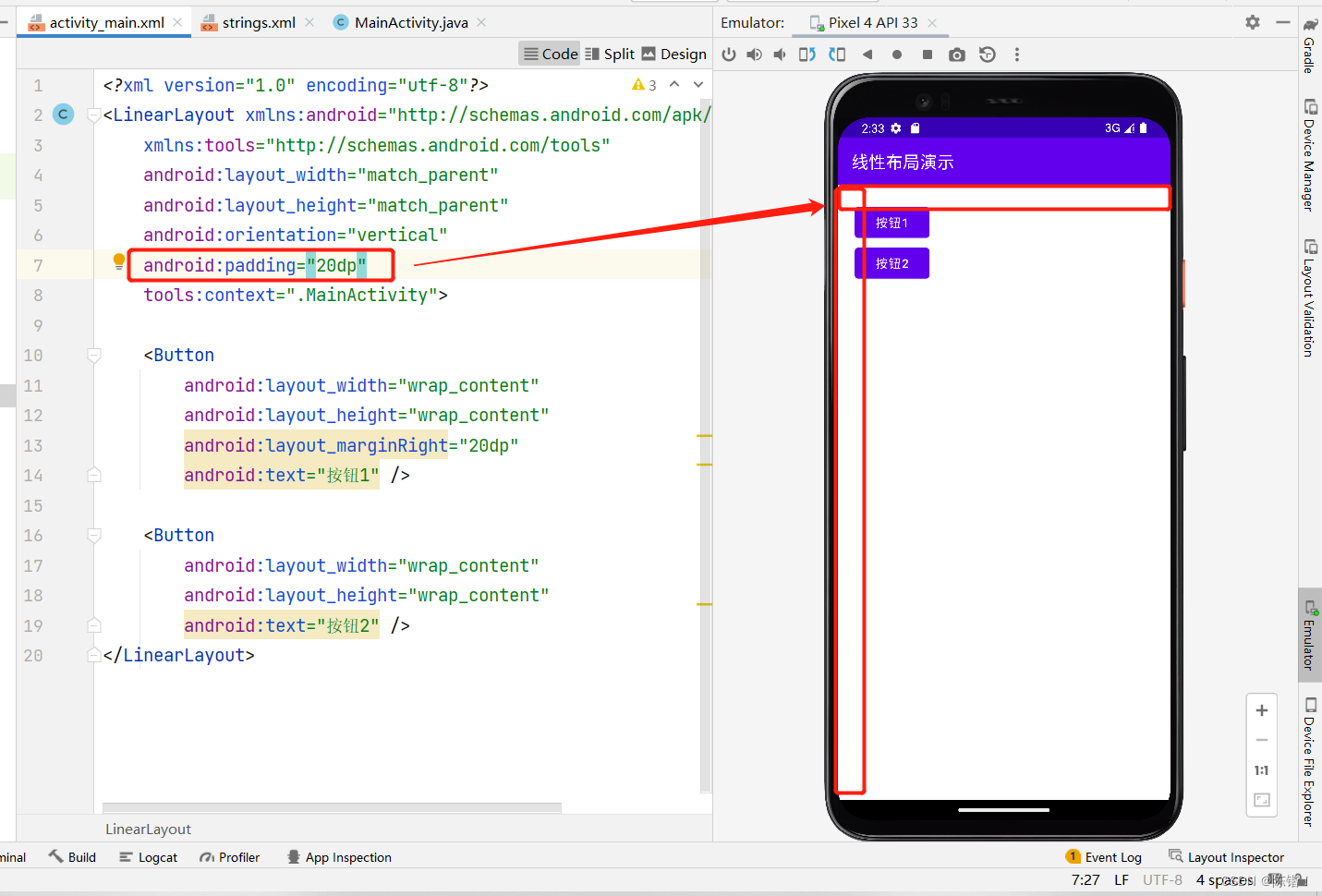The height and width of the screenshot is (896, 1322).
Task: Zoom out the emulator view
Action: point(1262,740)
